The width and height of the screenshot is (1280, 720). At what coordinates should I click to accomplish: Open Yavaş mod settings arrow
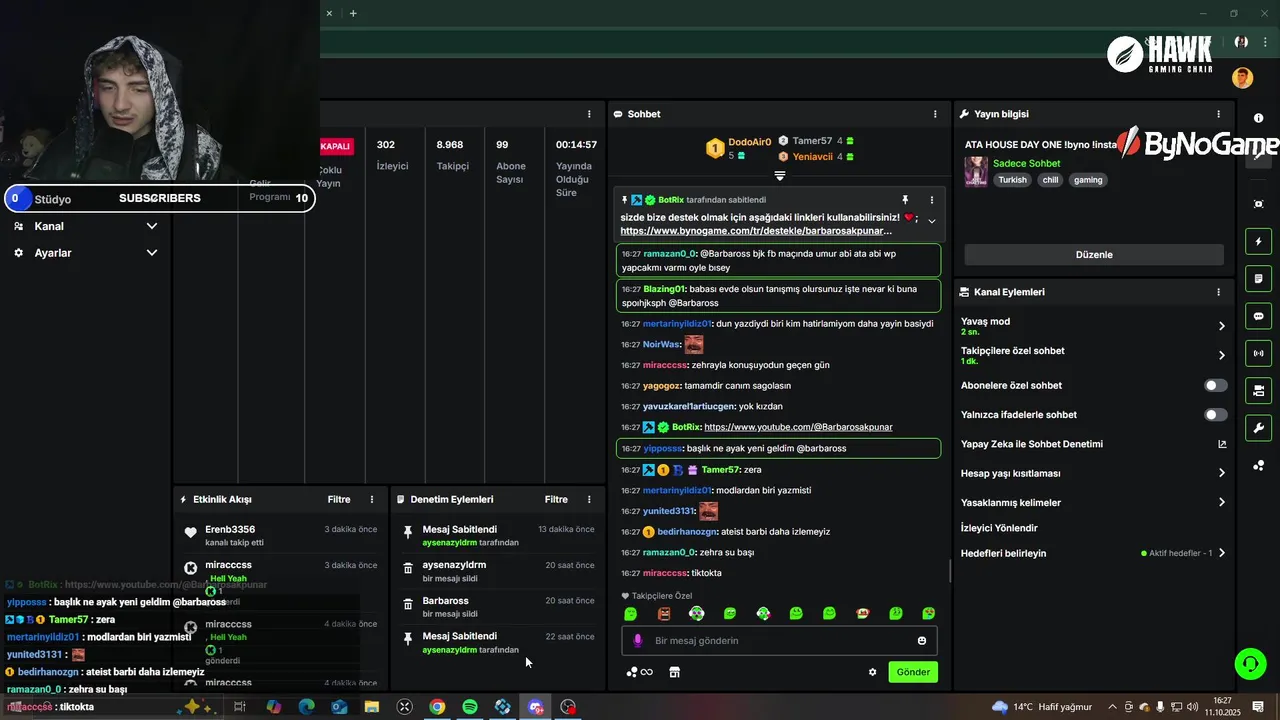1222,326
